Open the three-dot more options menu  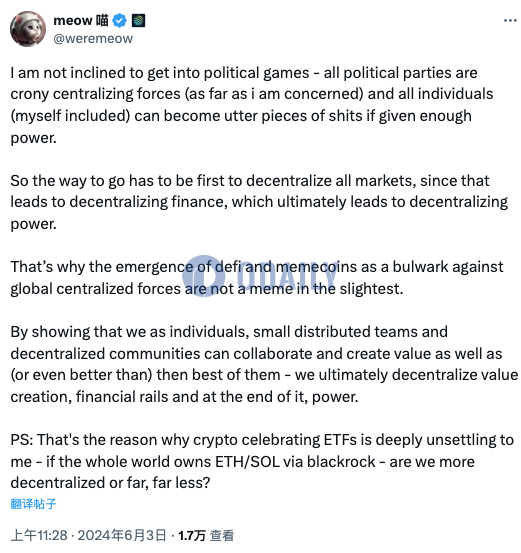click(x=510, y=20)
